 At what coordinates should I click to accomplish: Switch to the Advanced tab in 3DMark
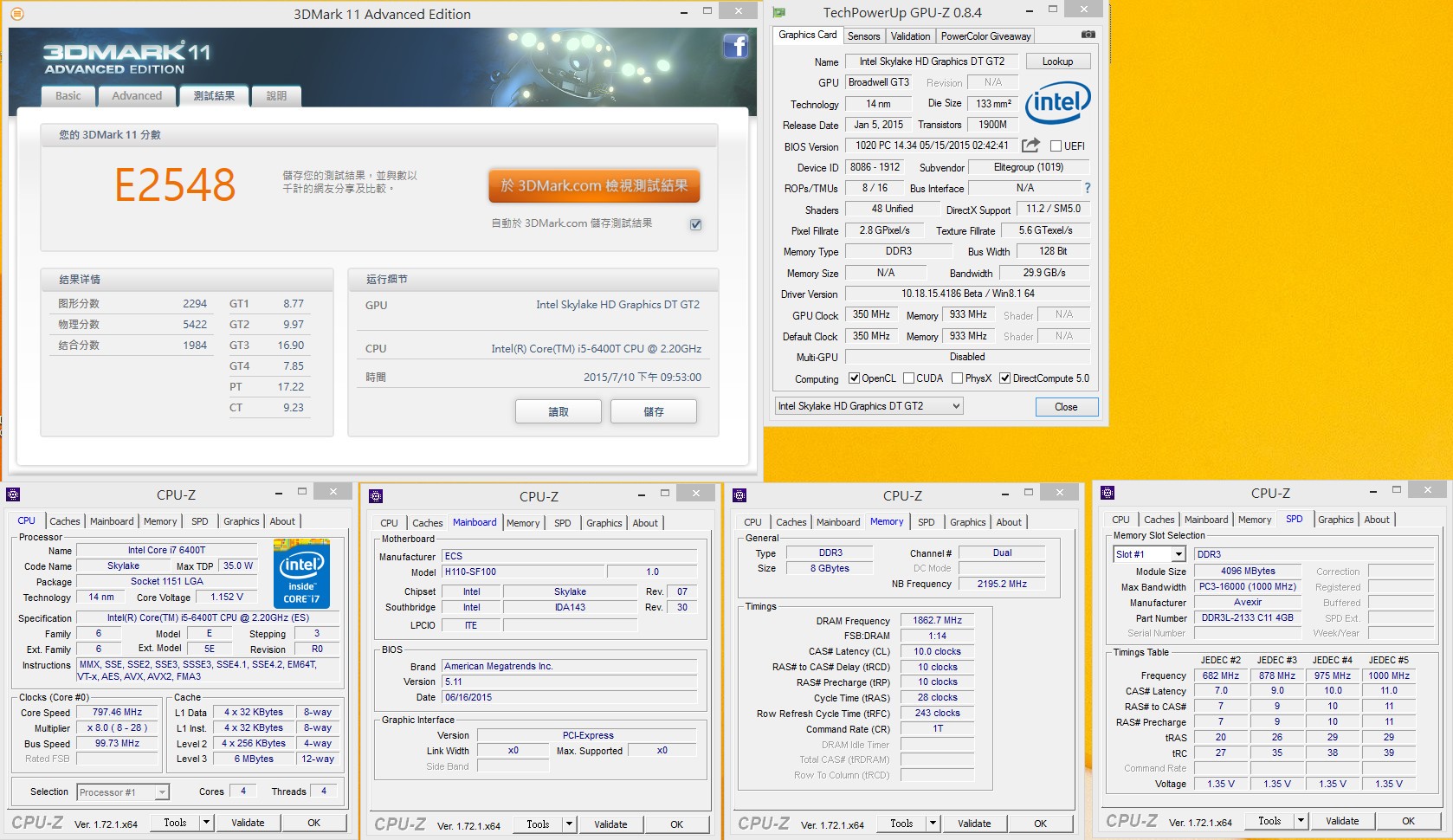(137, 96)
